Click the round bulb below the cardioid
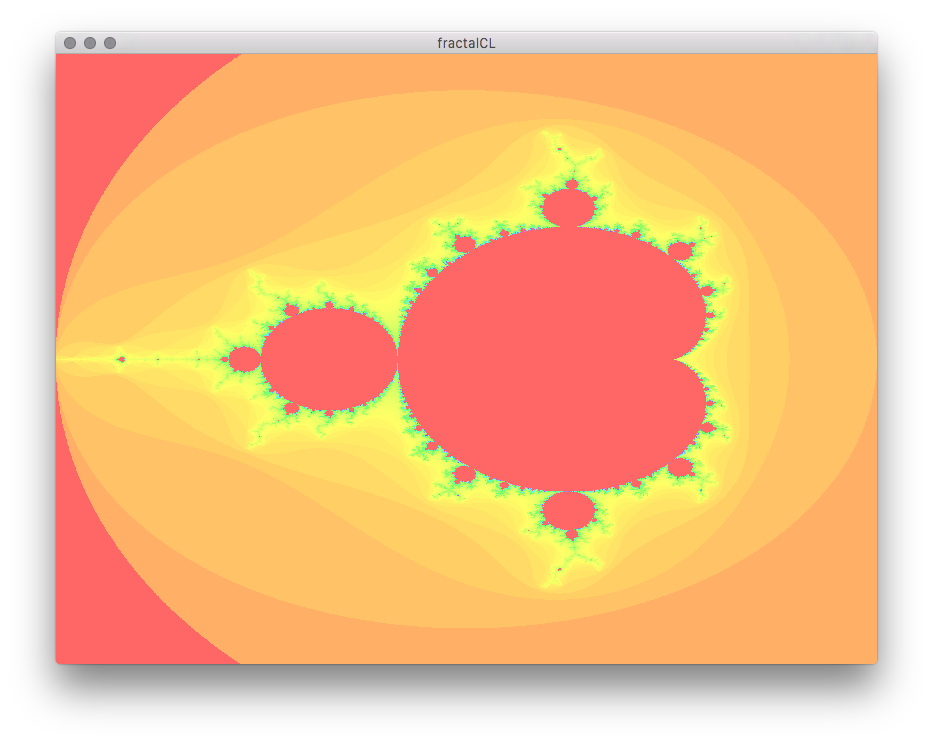 (x=569, y=510)
